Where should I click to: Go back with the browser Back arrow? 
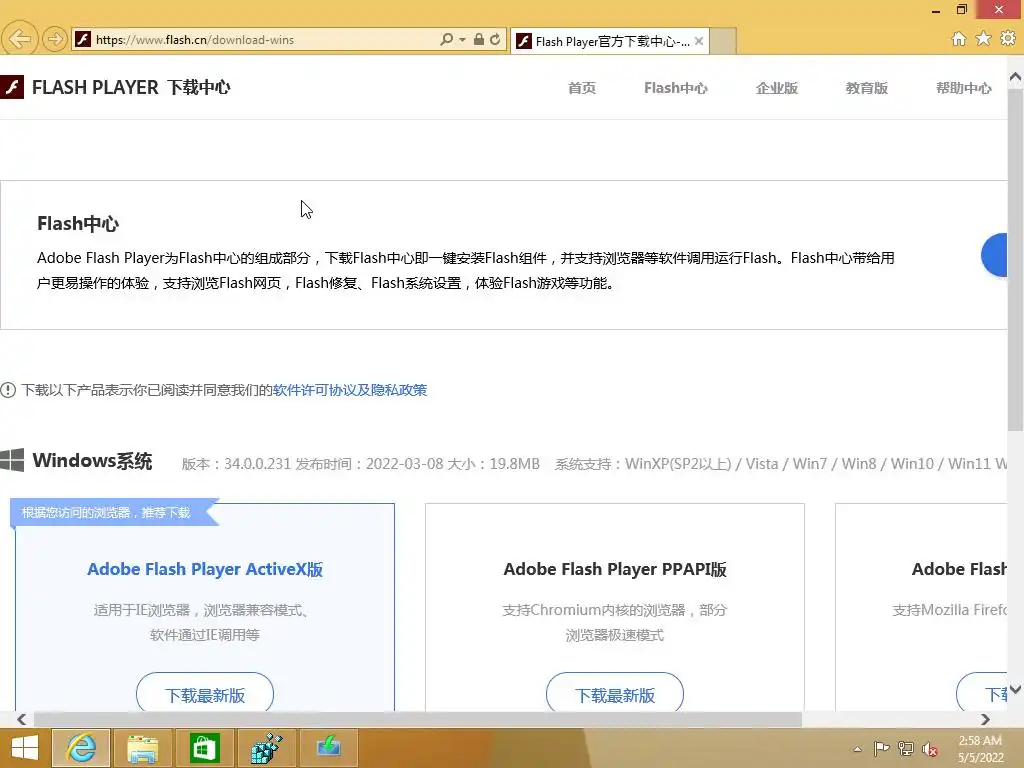click(x=20, y=39)
